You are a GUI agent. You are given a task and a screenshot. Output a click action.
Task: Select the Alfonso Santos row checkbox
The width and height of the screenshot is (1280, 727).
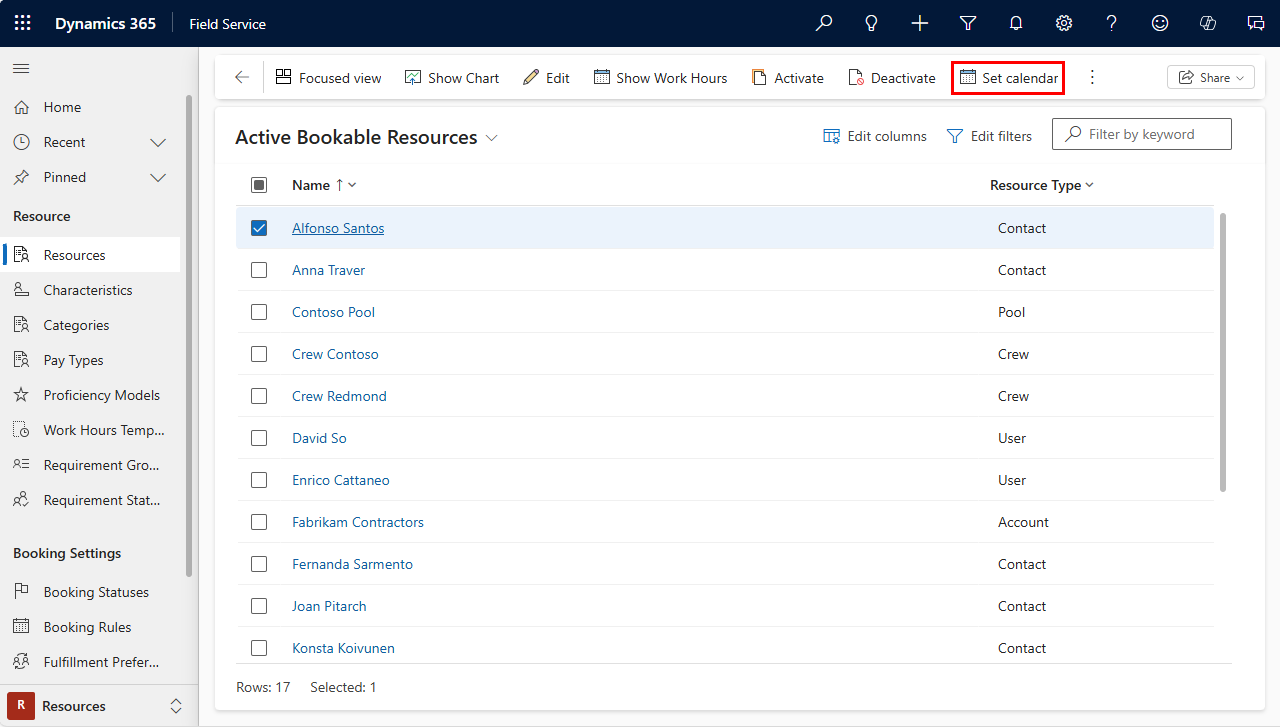[x=259, y=227]
